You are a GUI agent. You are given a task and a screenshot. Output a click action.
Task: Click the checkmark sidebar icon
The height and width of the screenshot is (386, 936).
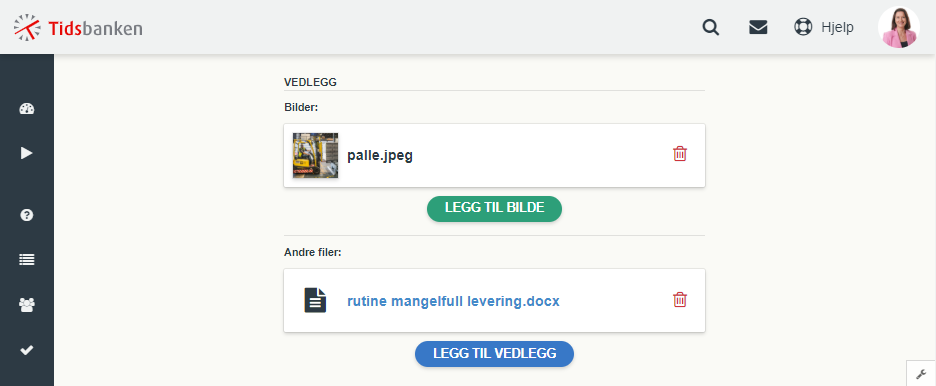pos(27,350)
